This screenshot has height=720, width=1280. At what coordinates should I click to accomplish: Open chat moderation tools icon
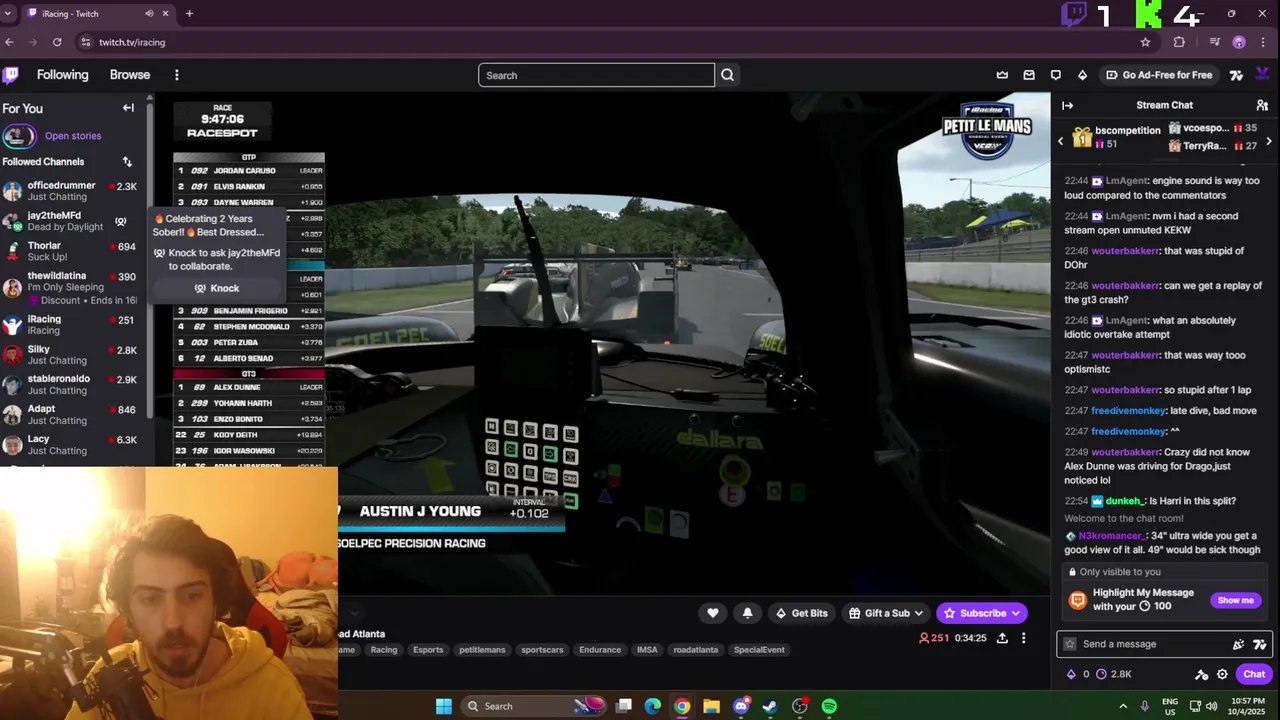coord(1201,674)
